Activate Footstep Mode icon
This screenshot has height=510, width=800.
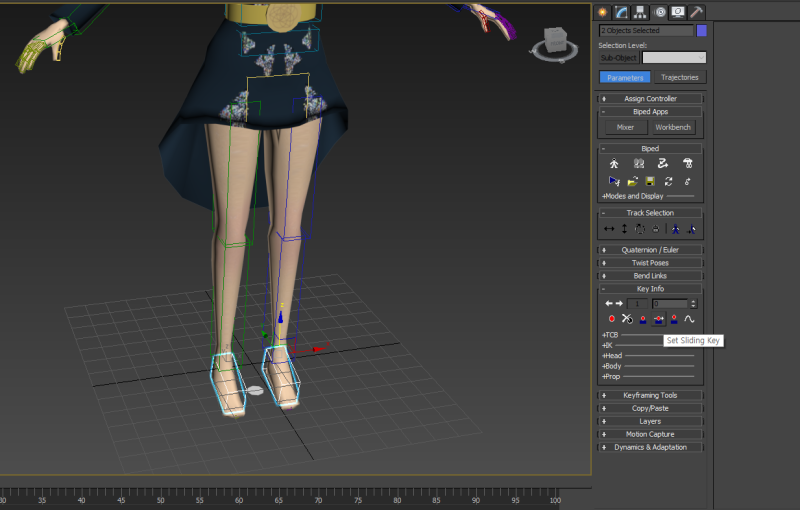click(x=638, y=163)
